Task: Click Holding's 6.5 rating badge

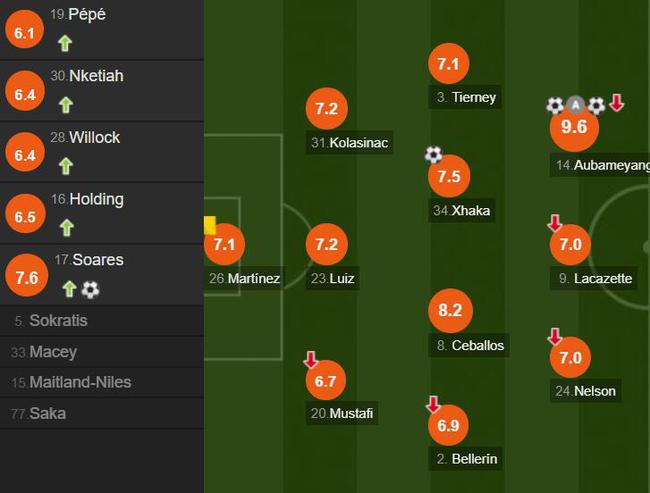Action: pyautogui.click(x=25, y=214)
